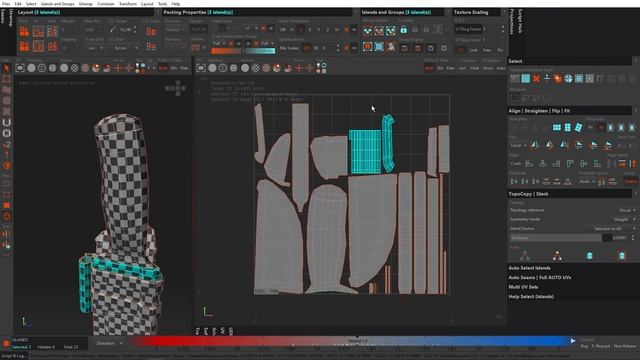Click the first group islands icon
The width and height of the screenshot is (640, 360).
[x=367, y=31]
